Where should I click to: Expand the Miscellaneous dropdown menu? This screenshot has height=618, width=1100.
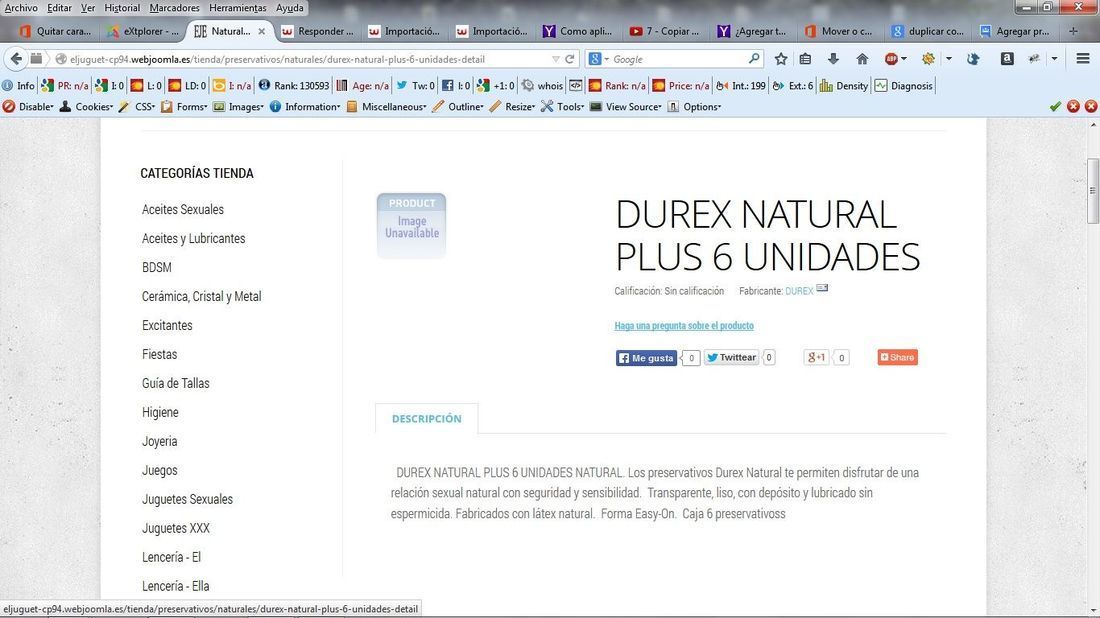point(387,107)
